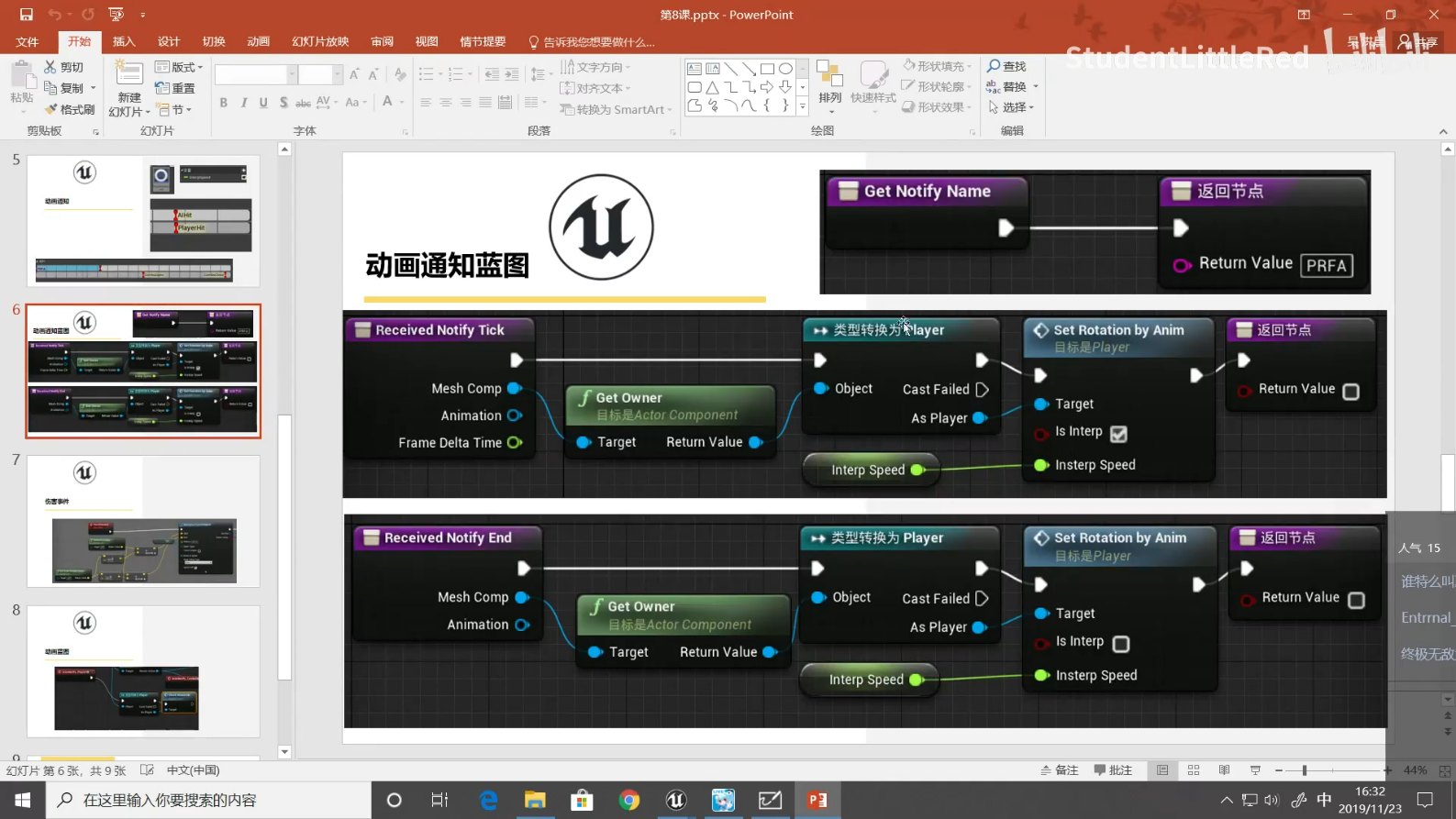Click 形状填充 Shape Fill button
1456x819 pixels.
pyautogui.click(x=937, y=66)
